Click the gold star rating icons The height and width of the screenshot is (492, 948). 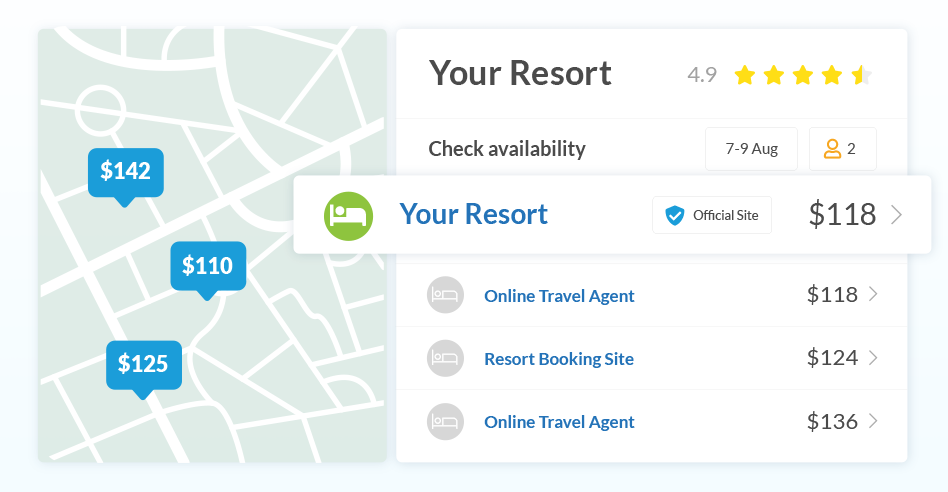803,76
